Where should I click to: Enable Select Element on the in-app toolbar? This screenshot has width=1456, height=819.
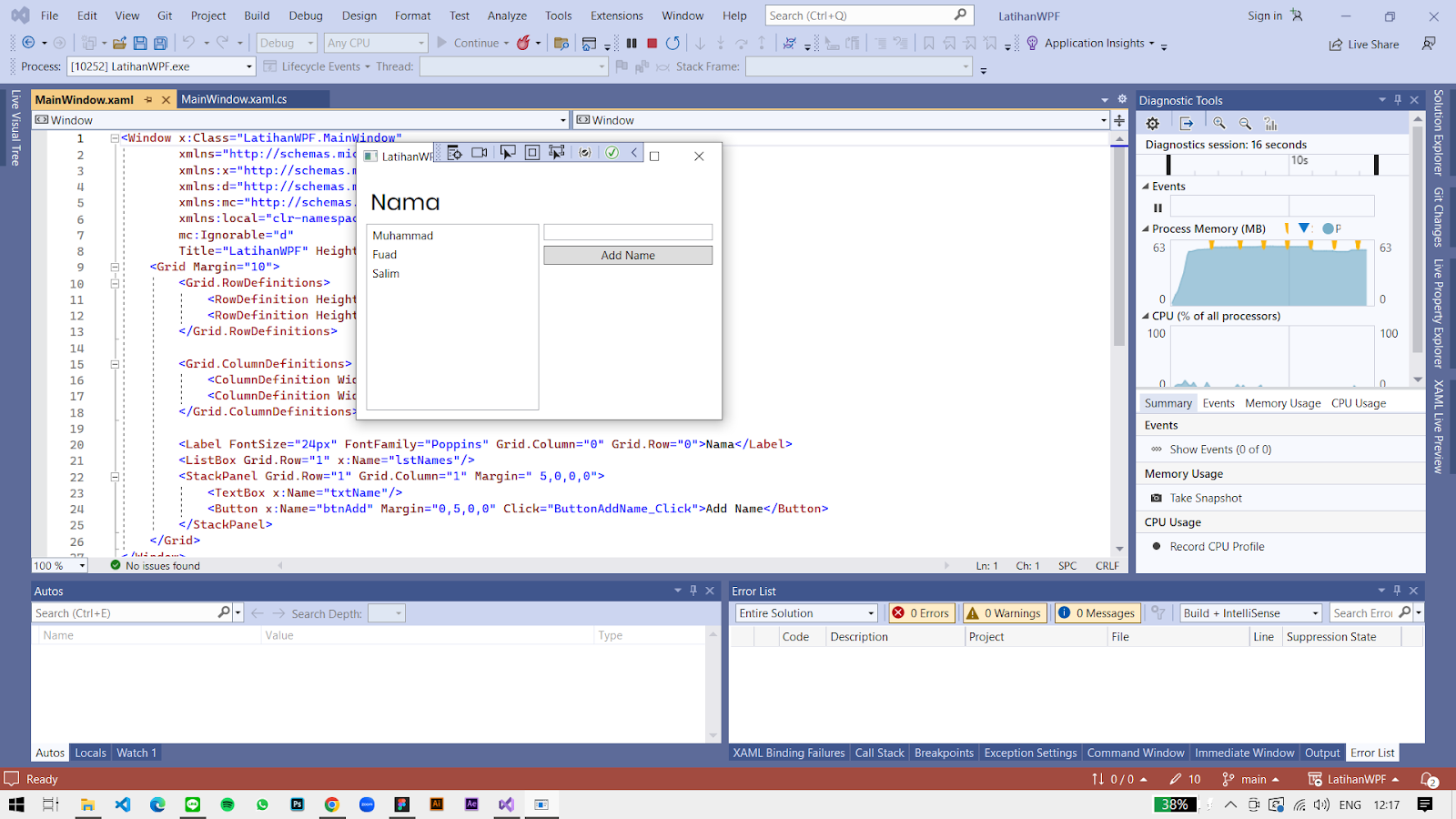click(x=508, y=153)
